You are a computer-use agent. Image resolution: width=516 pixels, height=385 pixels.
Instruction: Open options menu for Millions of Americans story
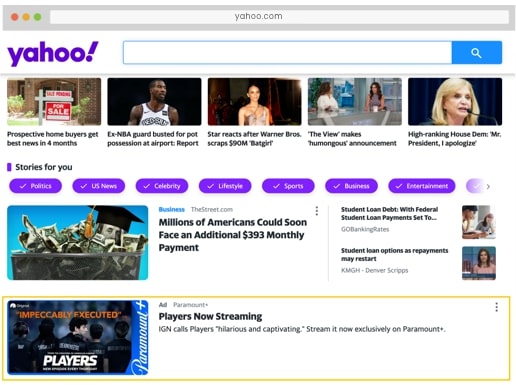(317, 211)
